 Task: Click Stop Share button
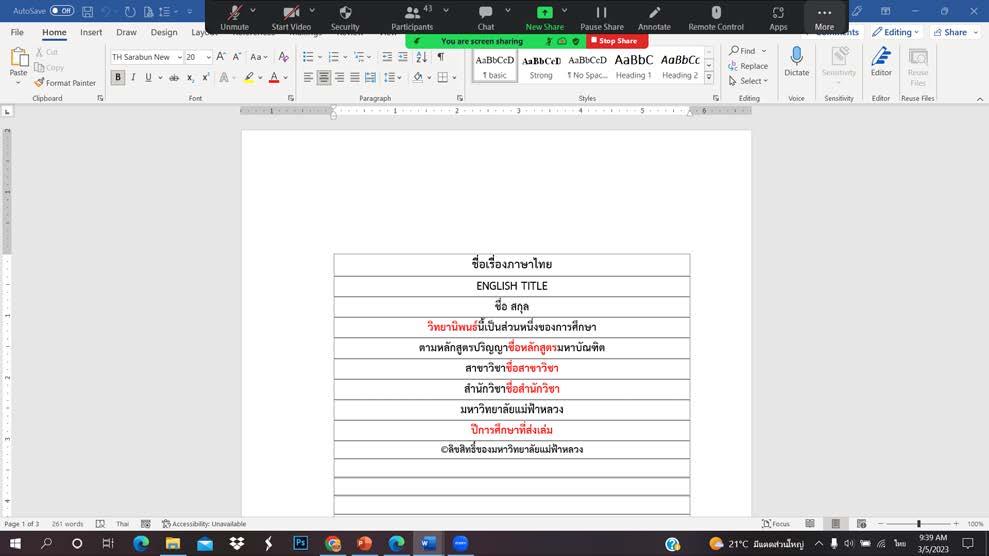pyautogui.click(x=617, y=41)
